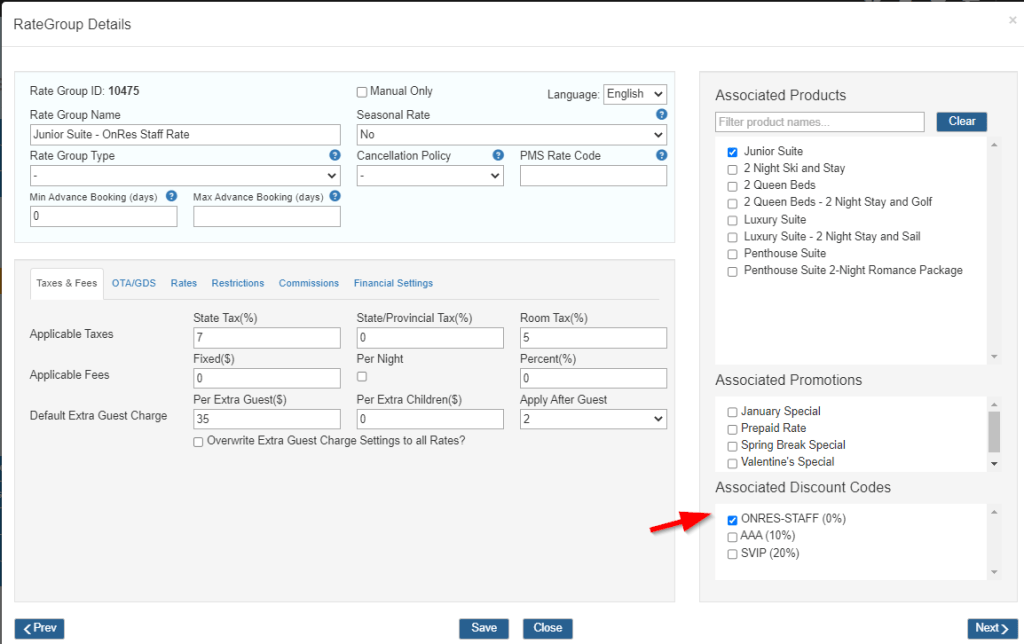Viewport: 1024px width, 644px height.
Task: Click the Filter product names input field
Action: (820, 122)
